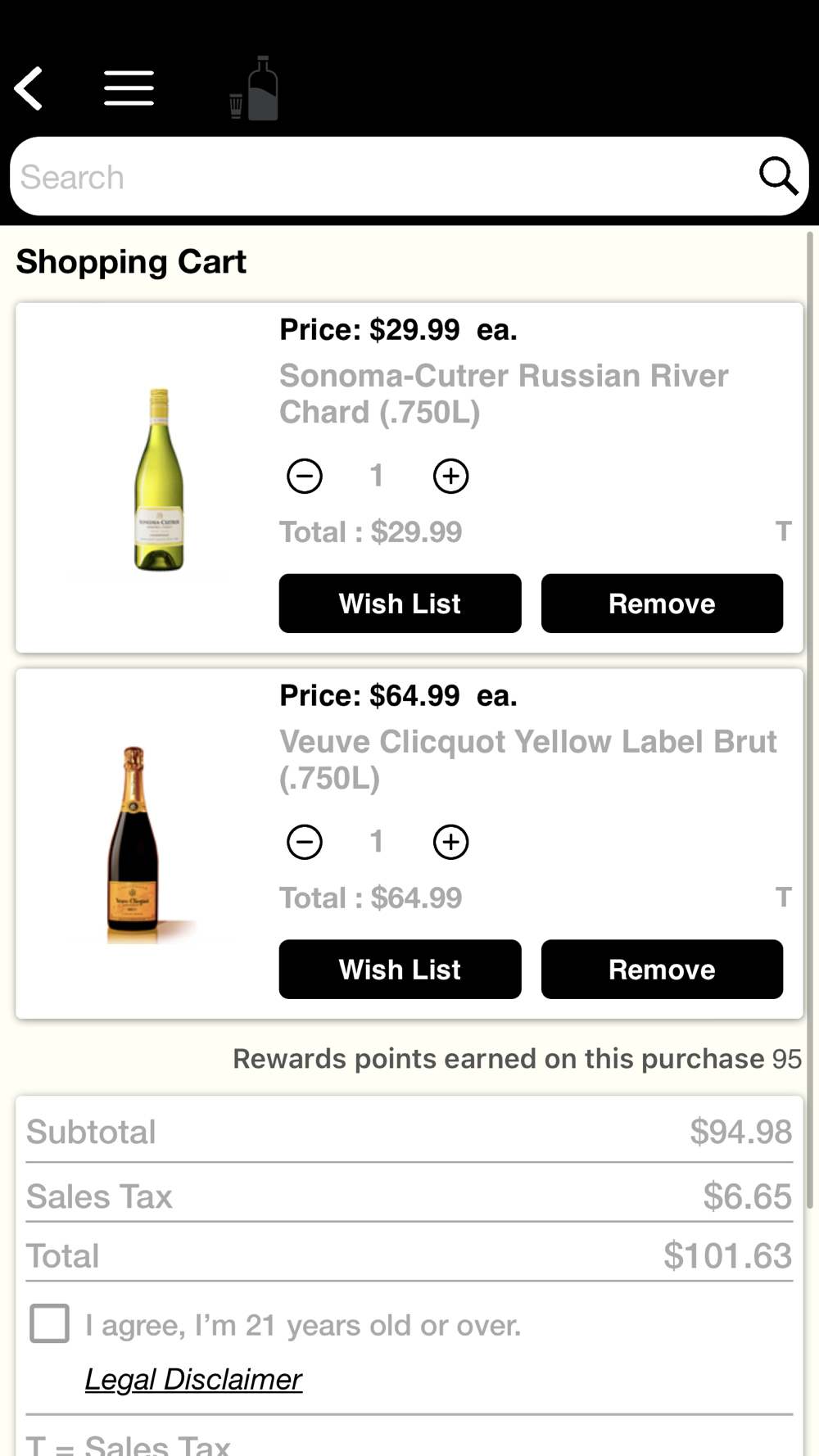Increase Veuve Clicquot quantity
819x1456 pixels.
tap(450, 842)
